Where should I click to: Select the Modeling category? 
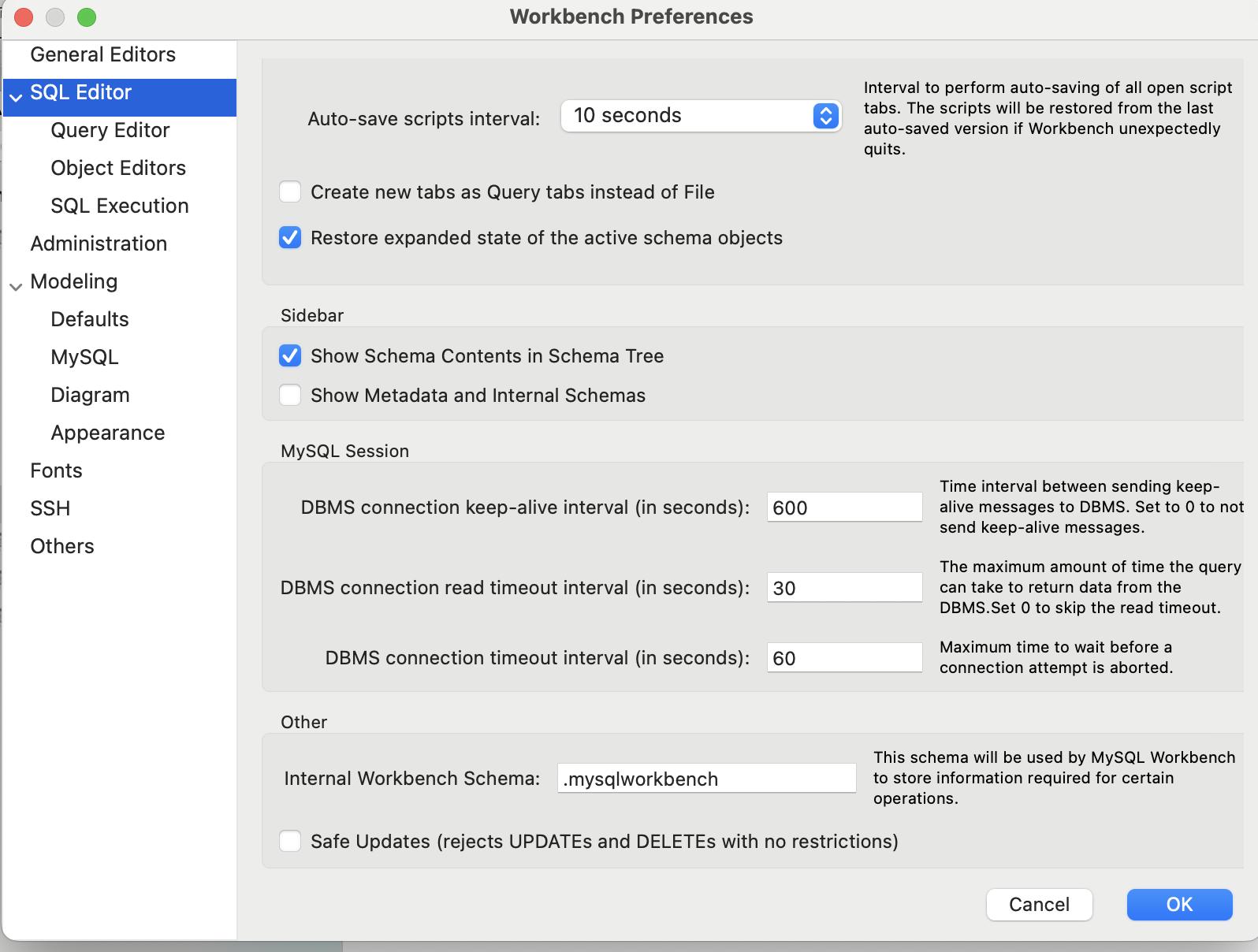(x=73, y=281)
